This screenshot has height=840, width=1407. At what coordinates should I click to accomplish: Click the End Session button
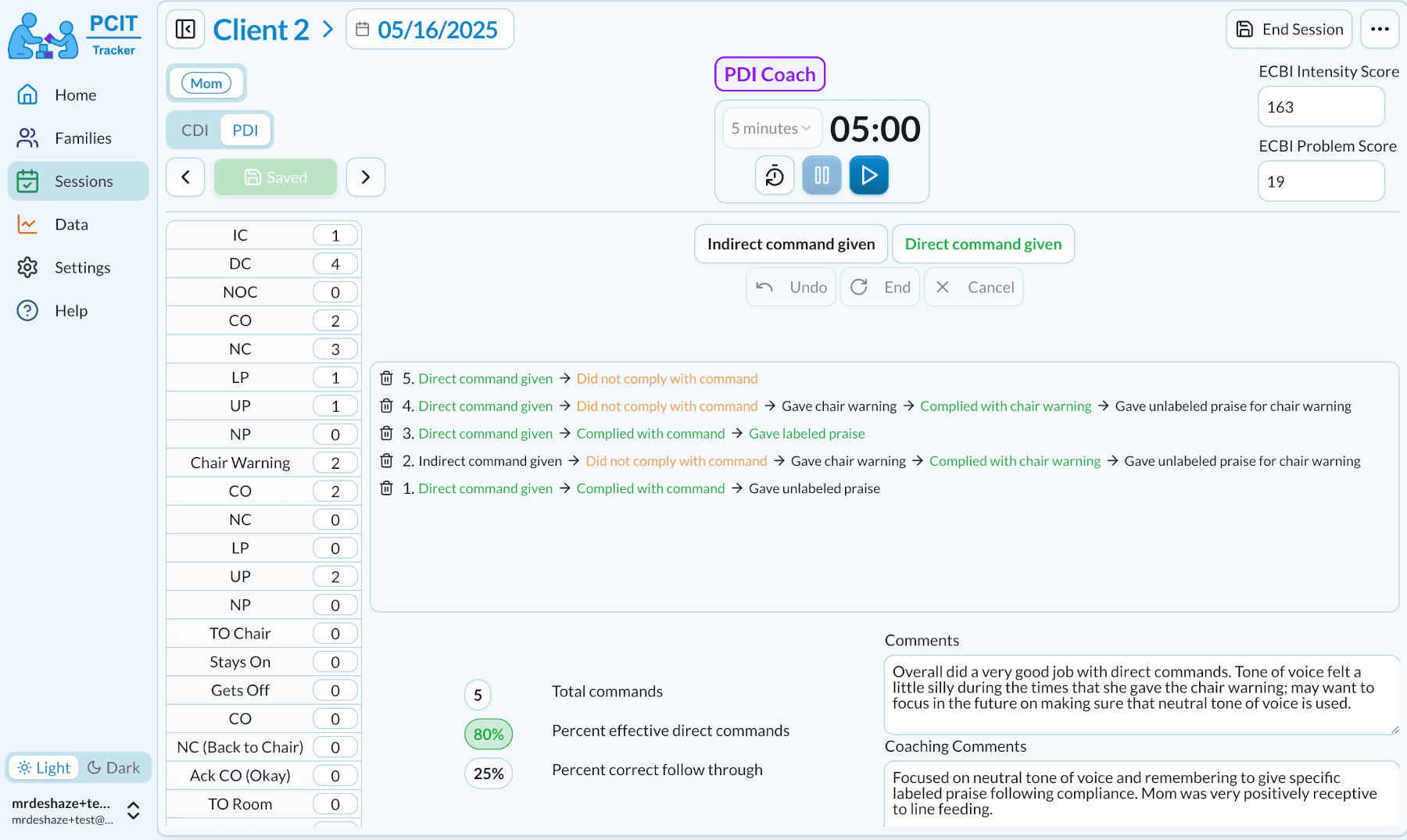[1289, 30]
